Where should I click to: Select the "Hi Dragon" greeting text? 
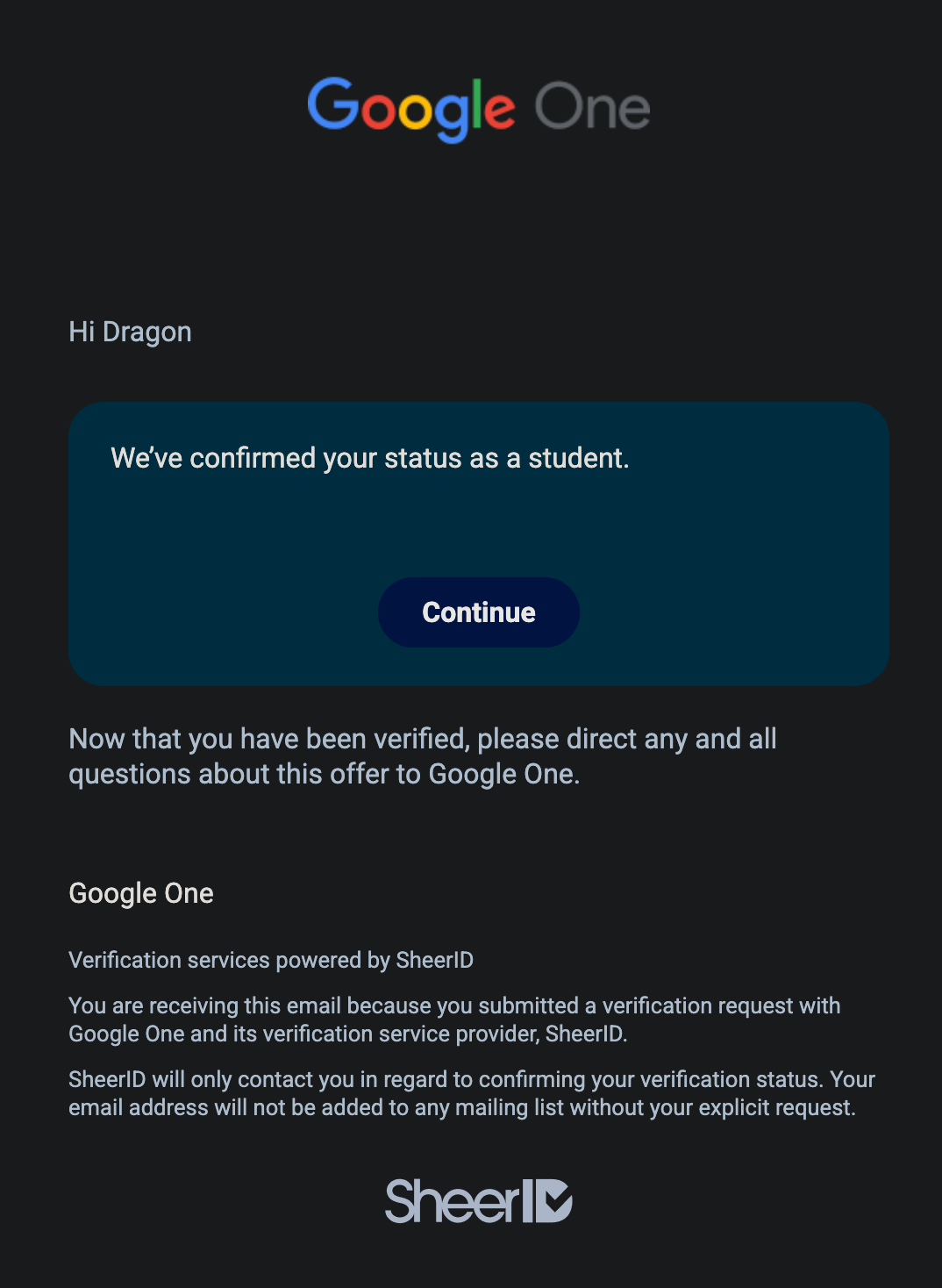[130, 332]
